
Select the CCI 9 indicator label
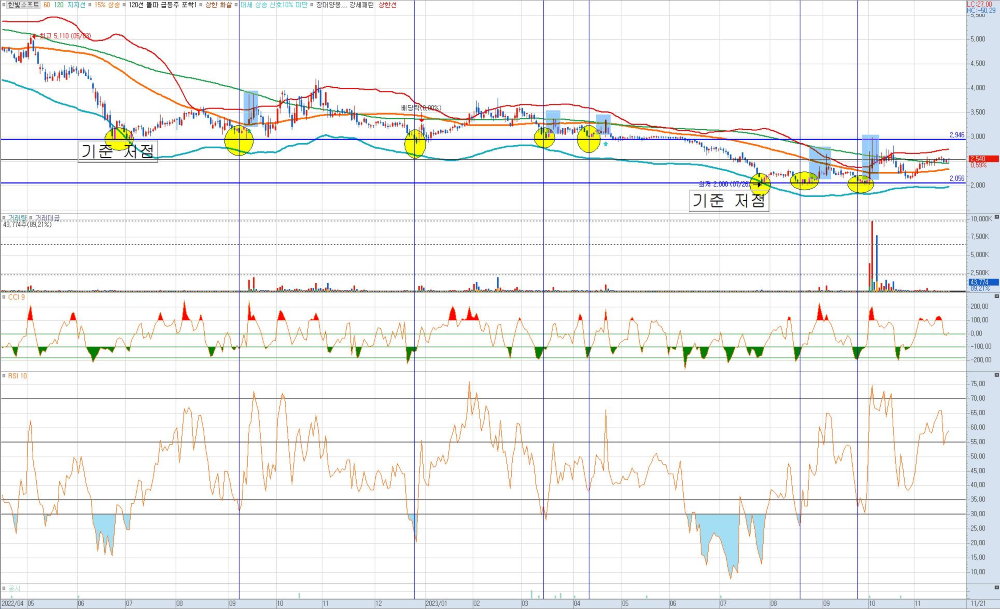click(16, 297)
